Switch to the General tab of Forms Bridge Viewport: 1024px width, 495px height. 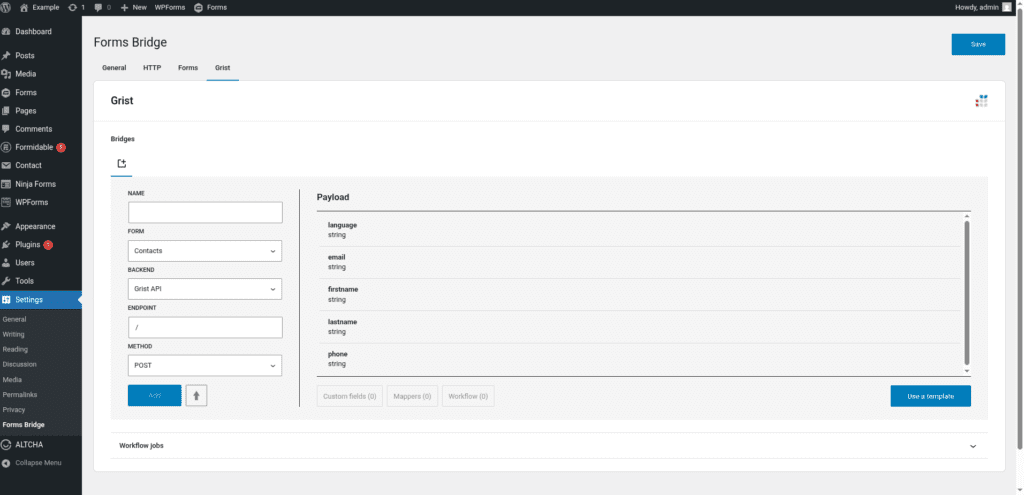[x=114, y=67]
